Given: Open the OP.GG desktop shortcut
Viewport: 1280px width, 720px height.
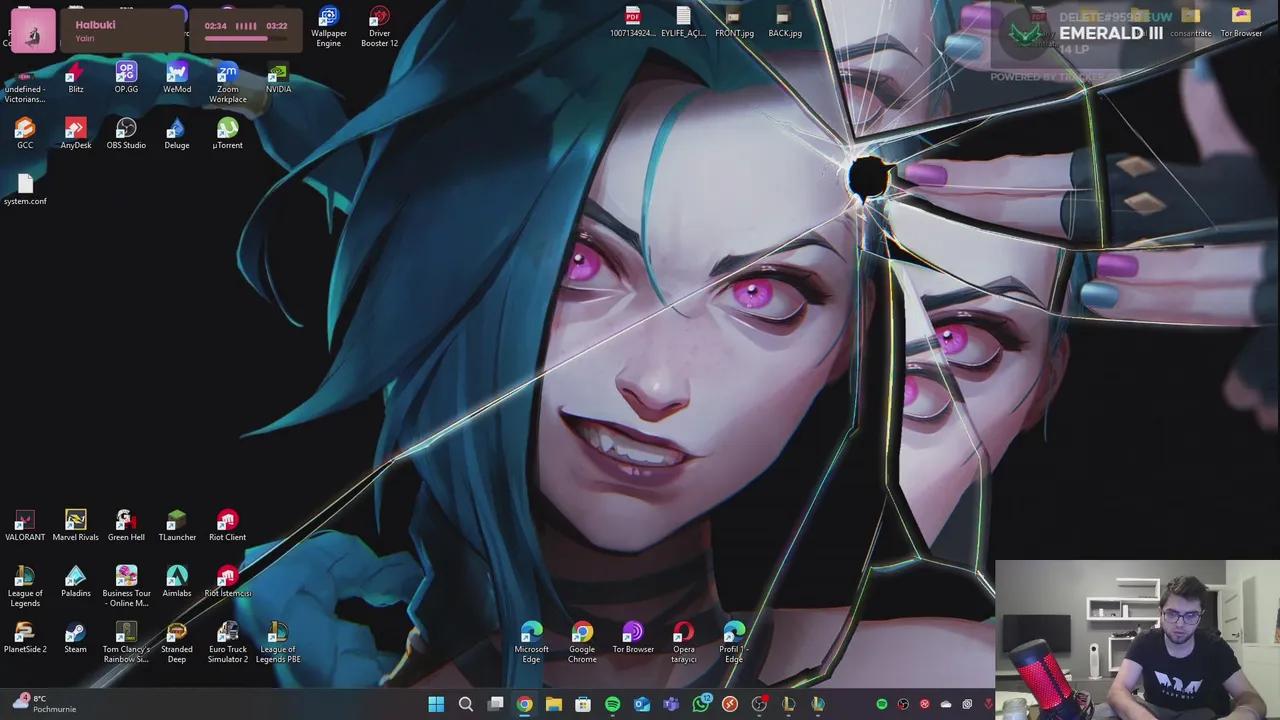Looking at the screenshot, I should pyautogui.click(x=126, y=78).
